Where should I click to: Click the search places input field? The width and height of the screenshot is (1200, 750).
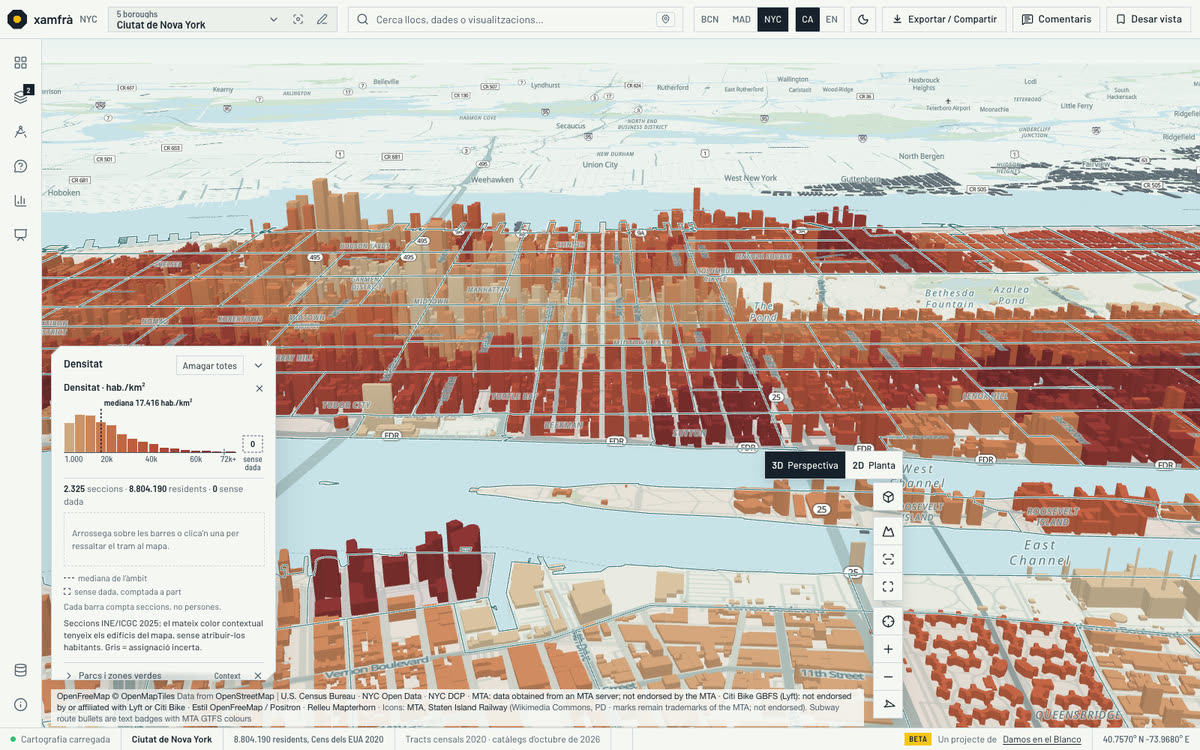(x=515, y=19)
